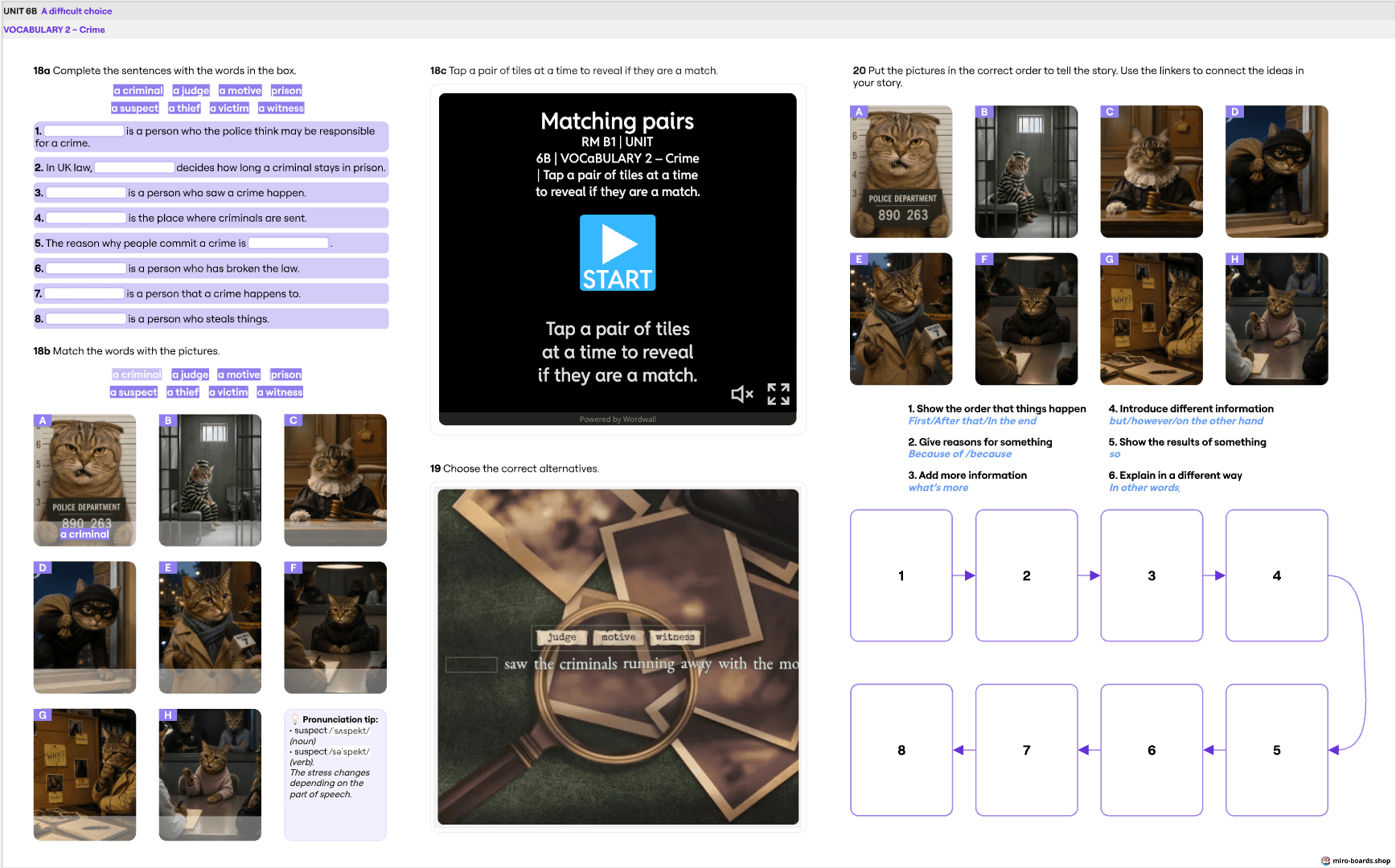Start the Matching pairs game

(618, 252)
